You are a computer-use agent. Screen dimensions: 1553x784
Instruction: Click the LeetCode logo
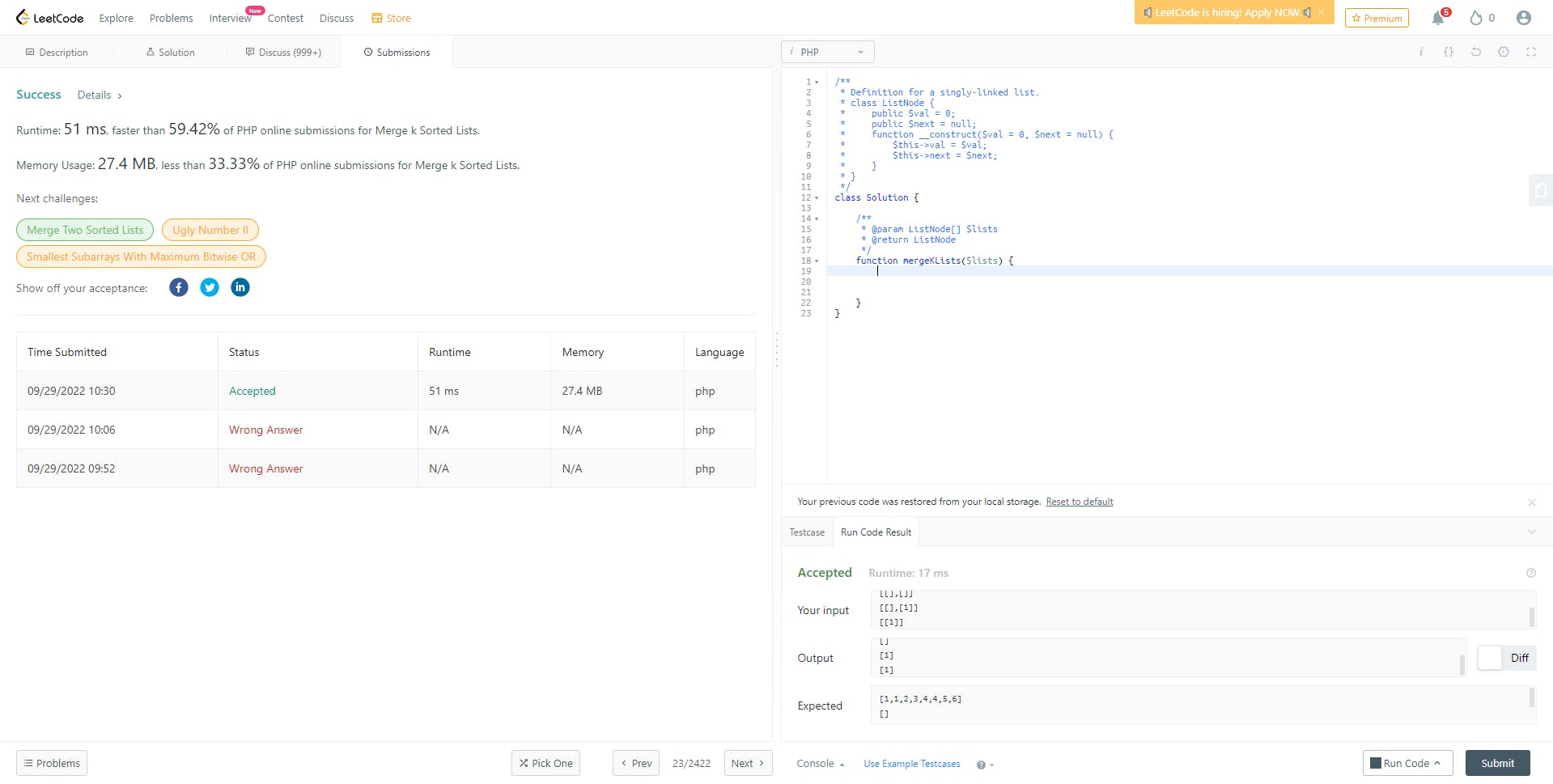click(49, 18)
